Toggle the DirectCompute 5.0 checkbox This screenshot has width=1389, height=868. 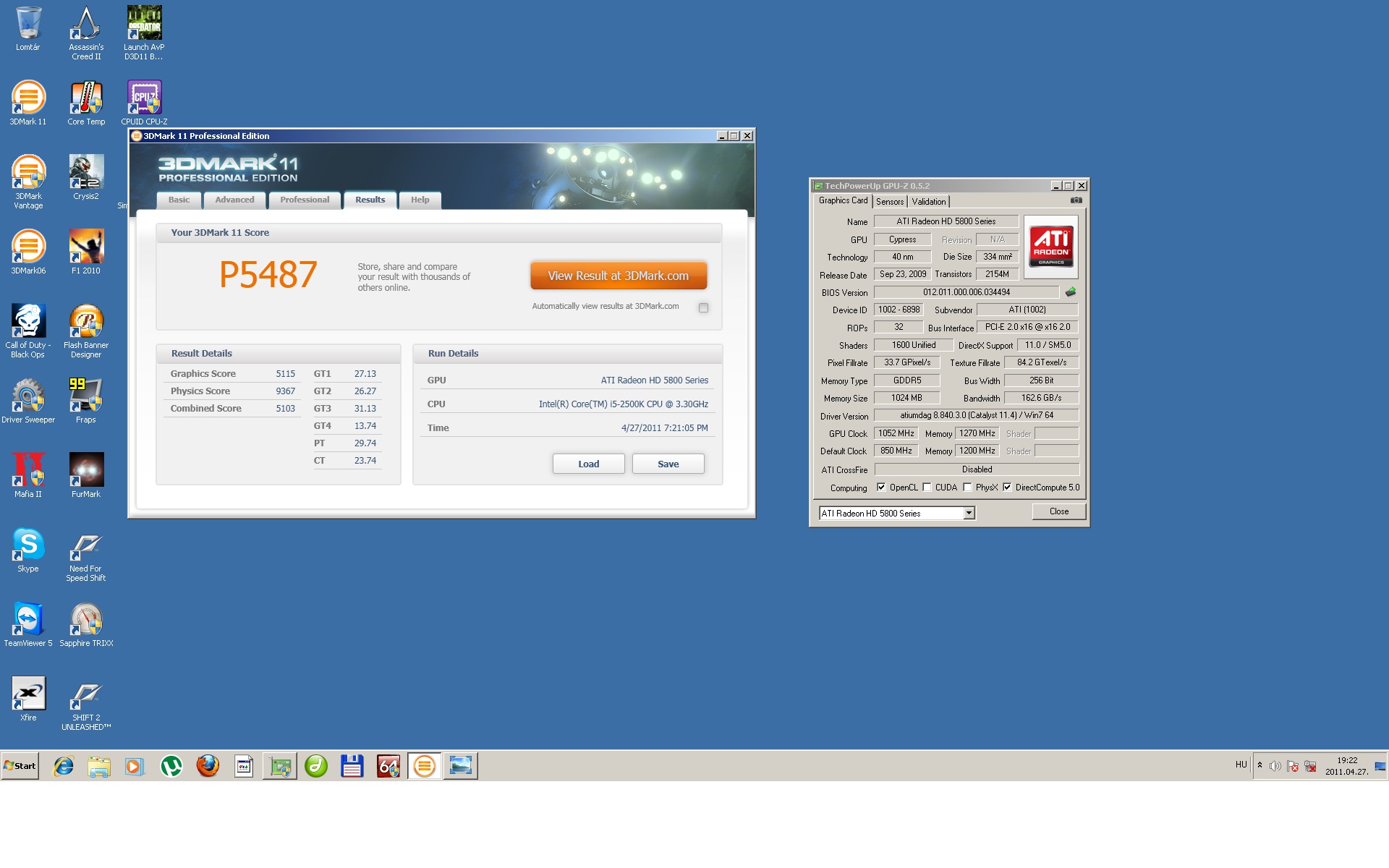tap(1007, 487)
